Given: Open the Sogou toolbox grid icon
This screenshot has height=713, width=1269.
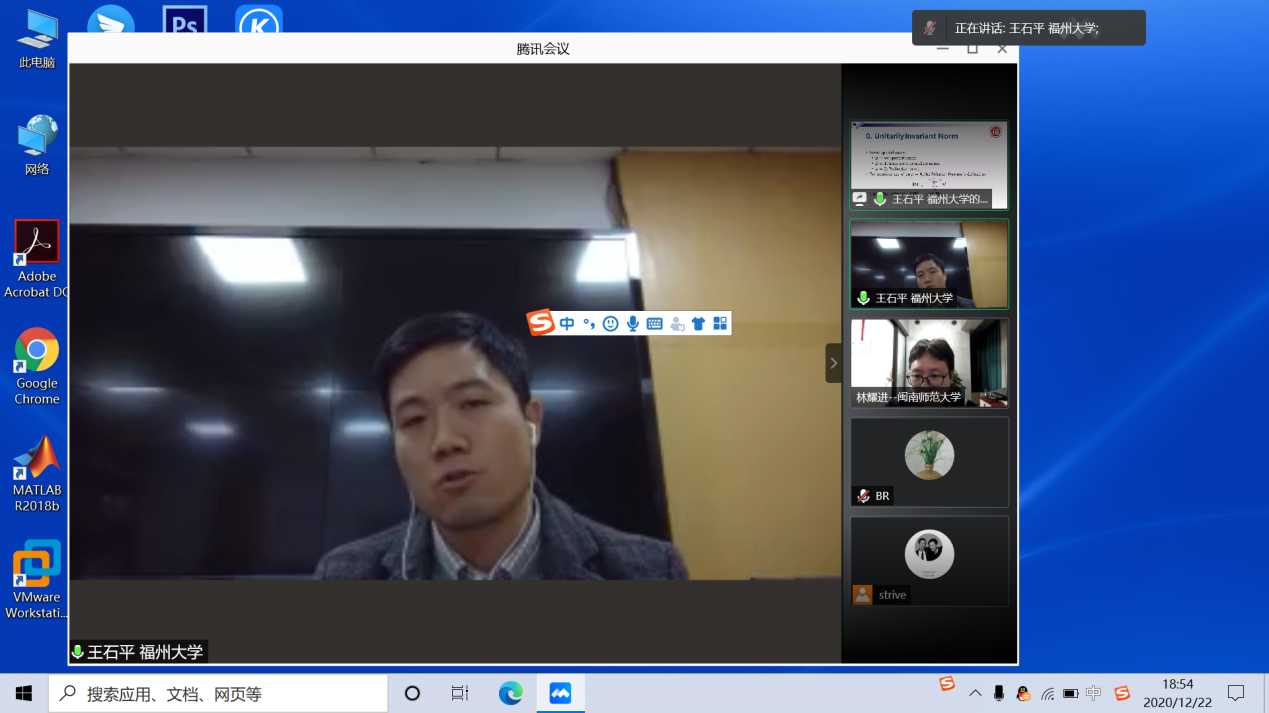Looking at the screenshot, I should point(720,323).
